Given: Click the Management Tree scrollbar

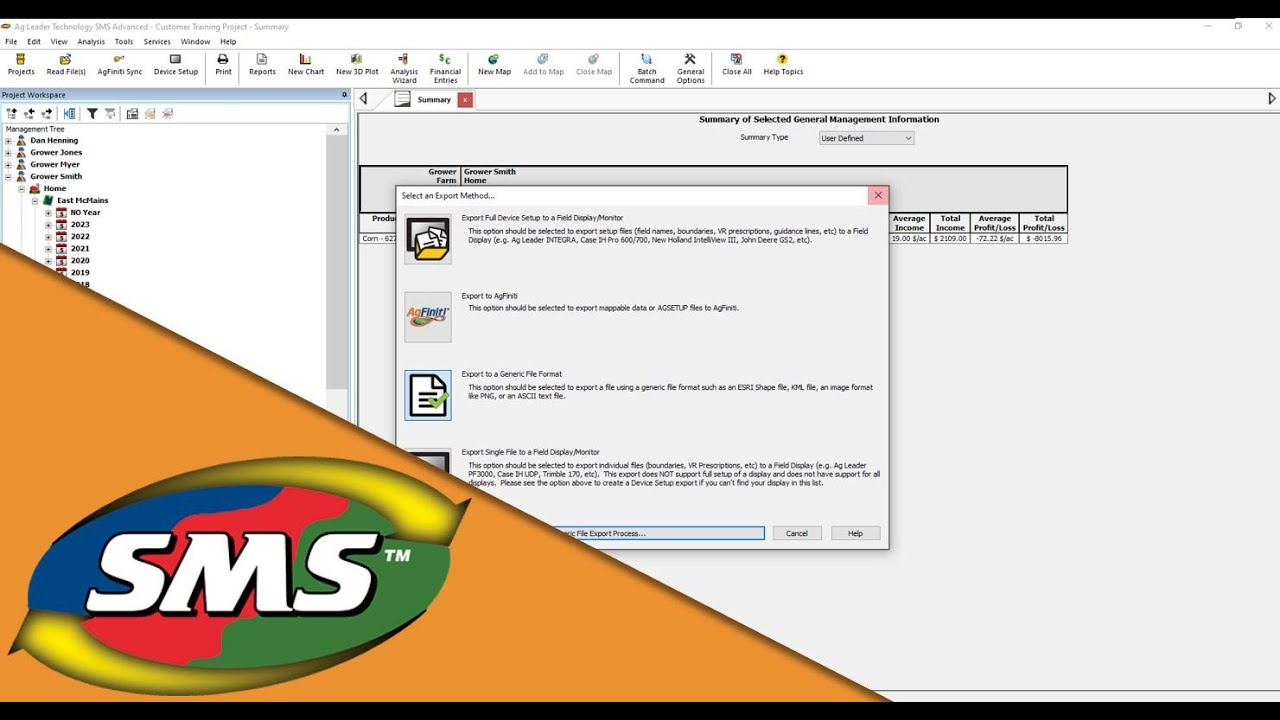Looking at the screenshot, I should pos(337,260).
